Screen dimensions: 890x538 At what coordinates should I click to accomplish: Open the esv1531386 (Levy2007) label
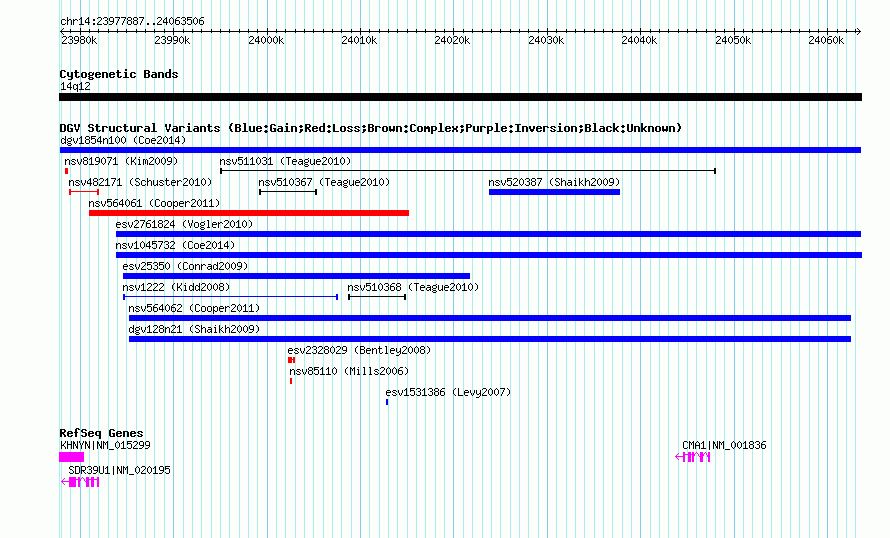coord(448,392)
